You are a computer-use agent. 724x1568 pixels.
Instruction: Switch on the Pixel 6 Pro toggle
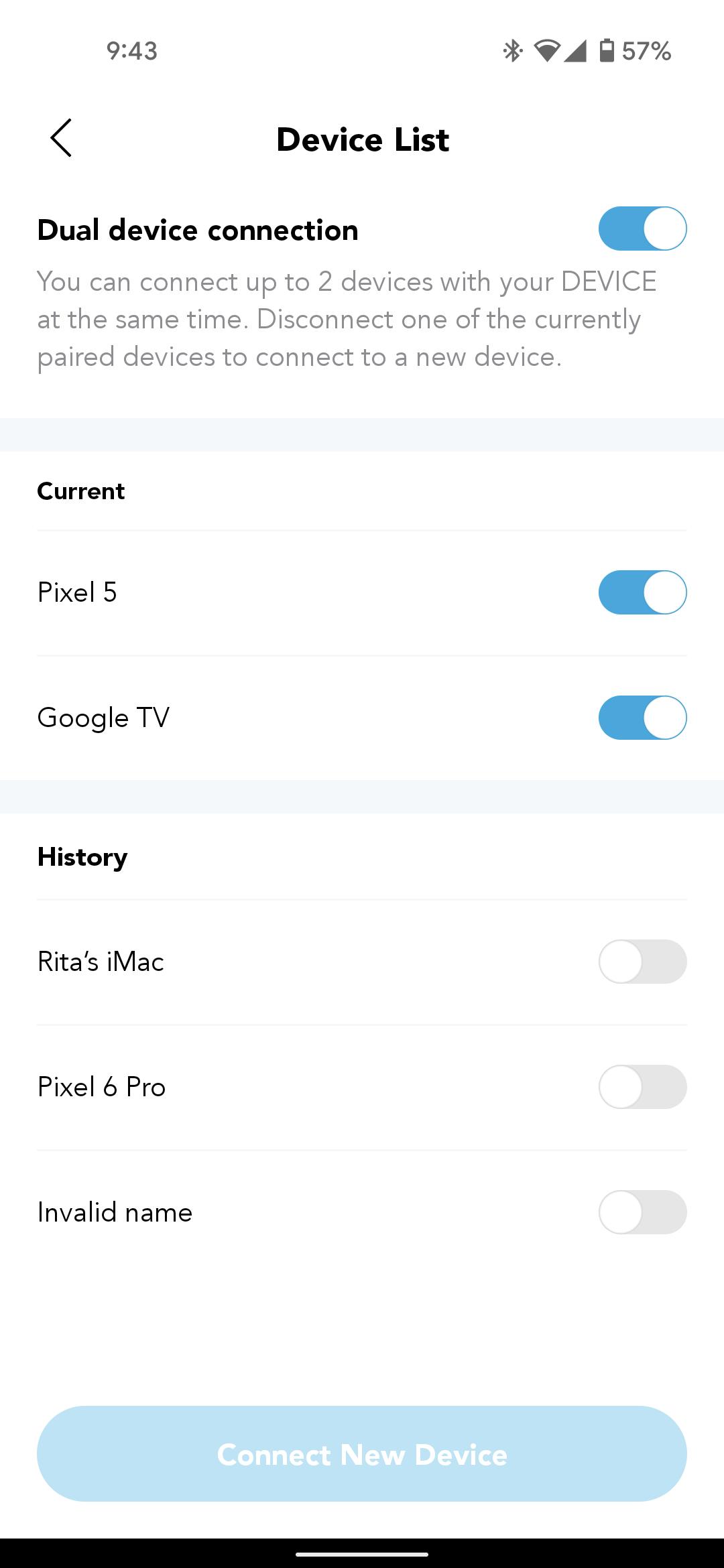click(642, 1087)
